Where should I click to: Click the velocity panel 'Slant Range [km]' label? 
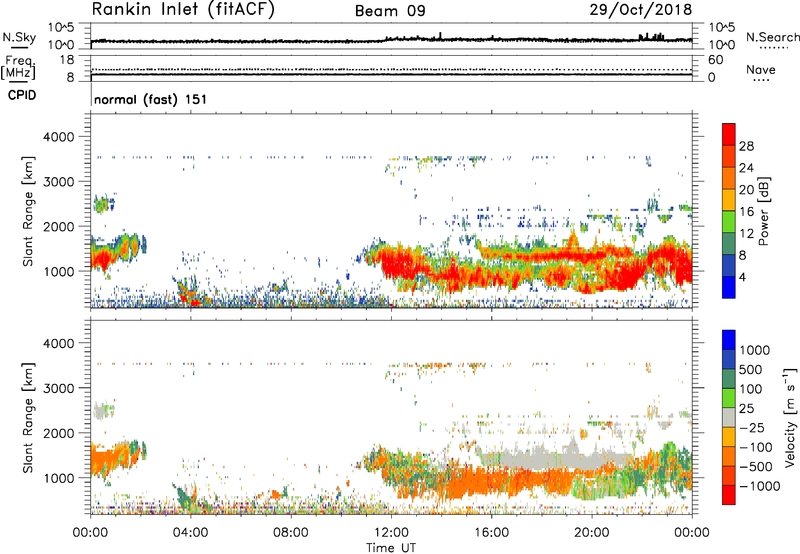click(x=28, y=417)
